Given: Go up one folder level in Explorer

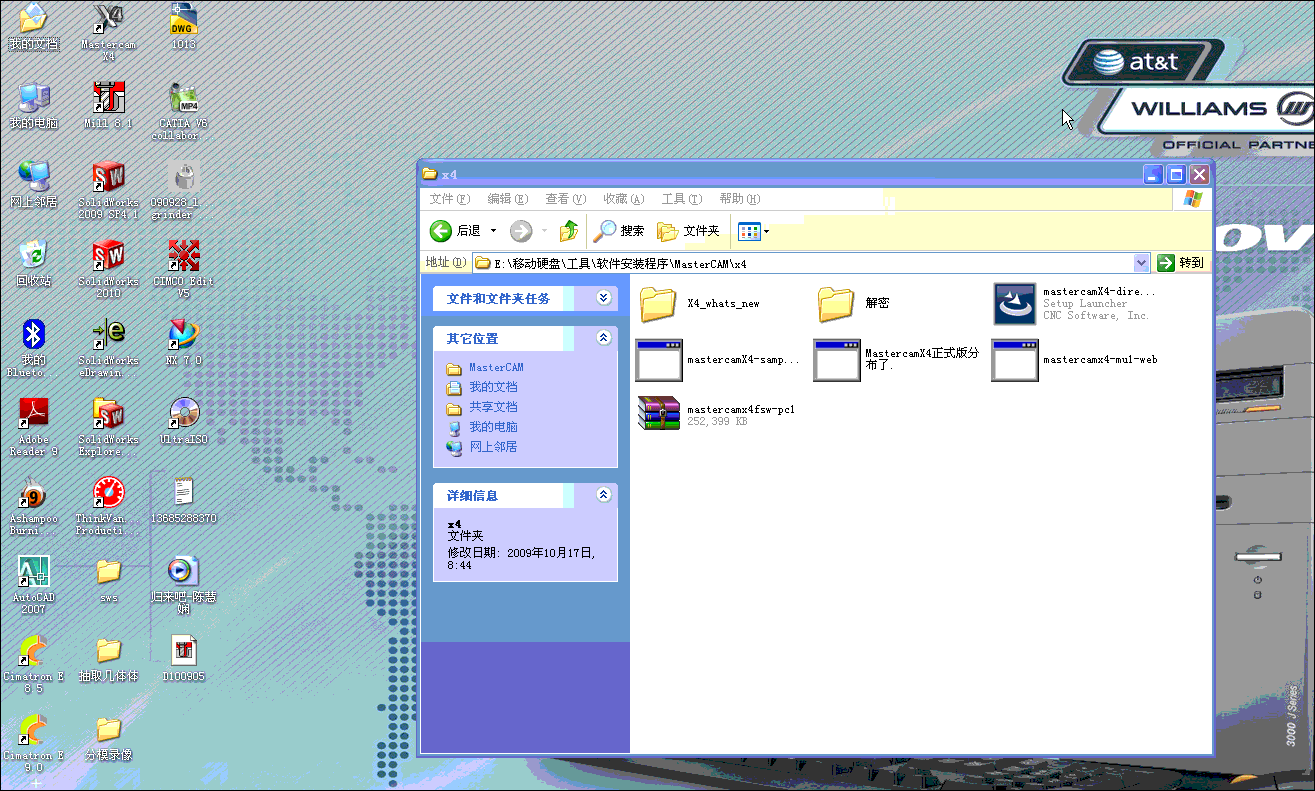Looking at the screenshot, I should 568,231.
